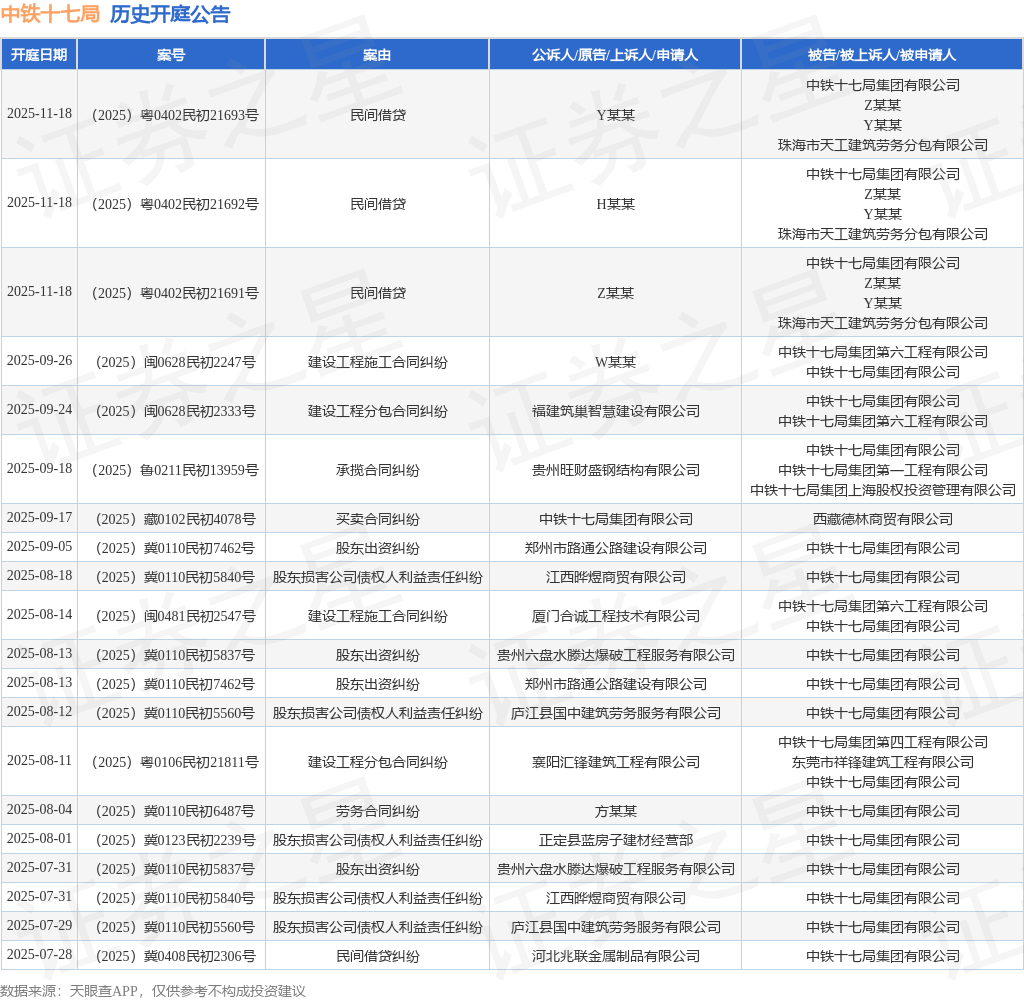
Task: Click the 中铁十七局 orange title text
Action: tap(50, 14)
